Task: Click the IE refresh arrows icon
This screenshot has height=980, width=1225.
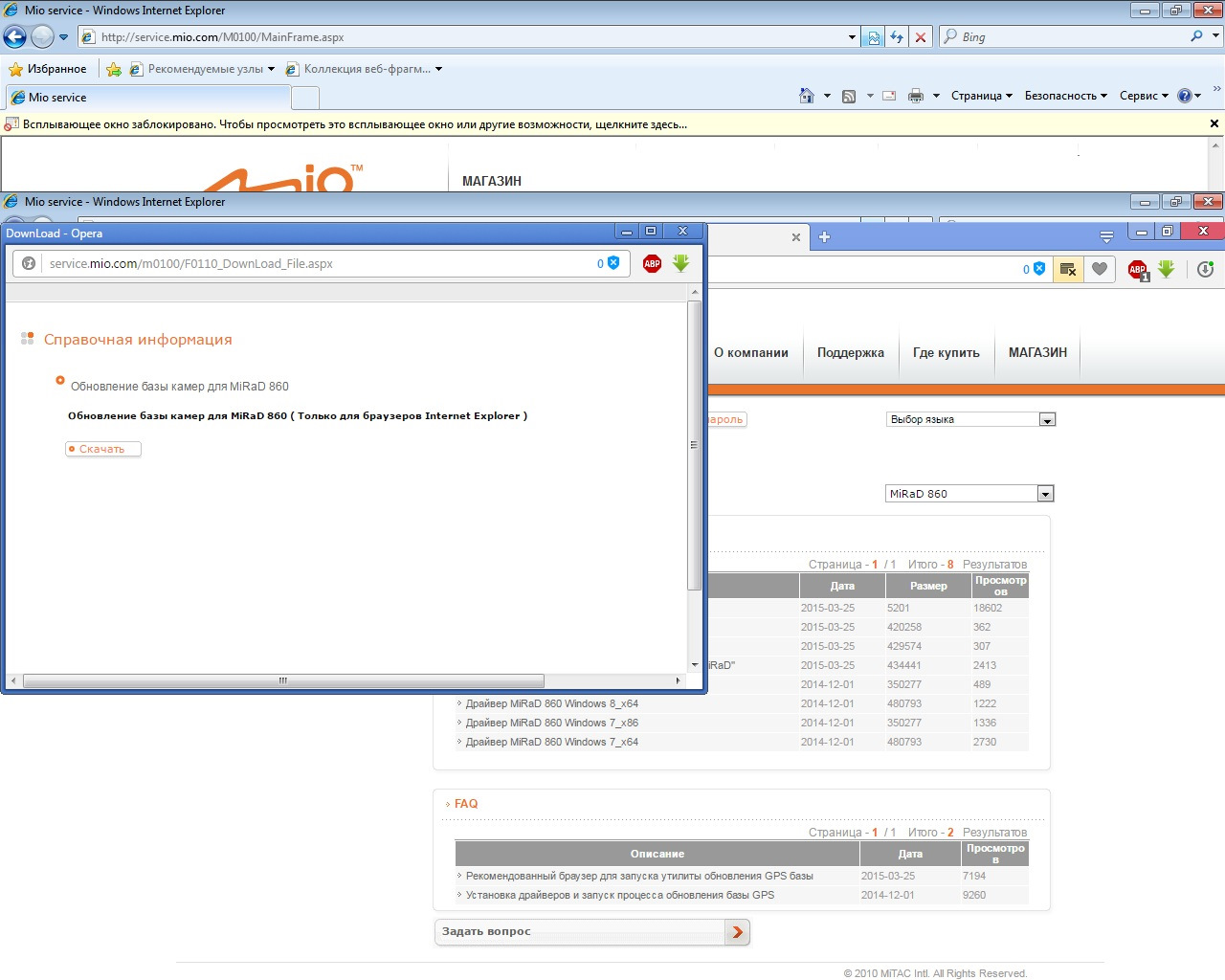Action: [x=897, y=37]
